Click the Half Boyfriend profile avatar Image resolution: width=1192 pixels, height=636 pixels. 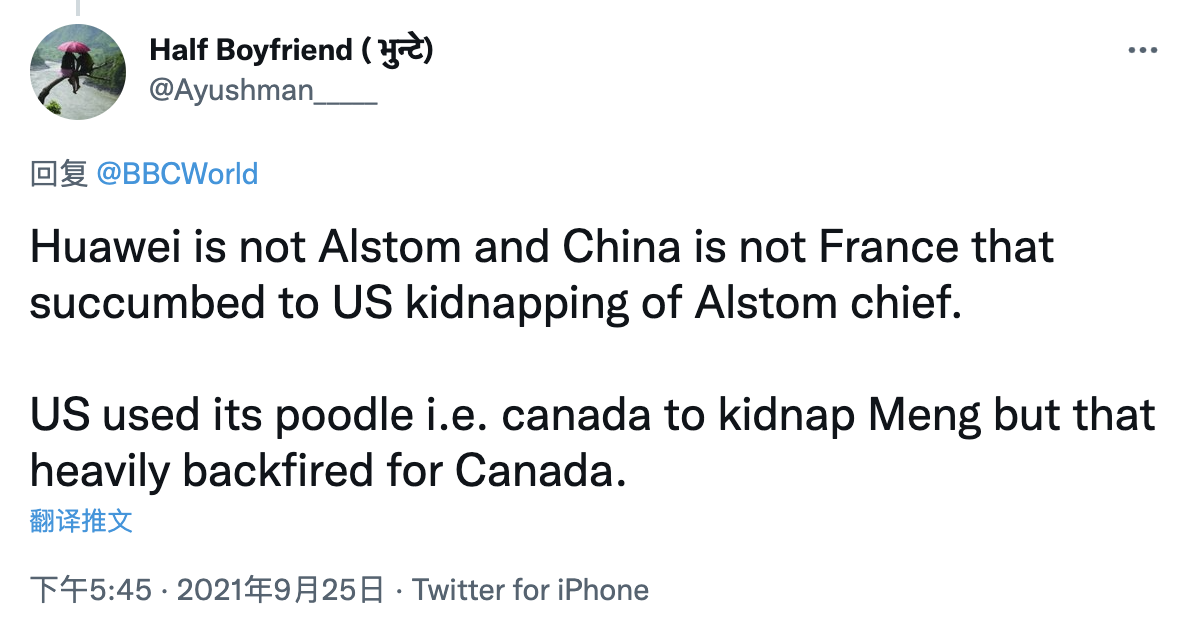[x=78, y=72]
